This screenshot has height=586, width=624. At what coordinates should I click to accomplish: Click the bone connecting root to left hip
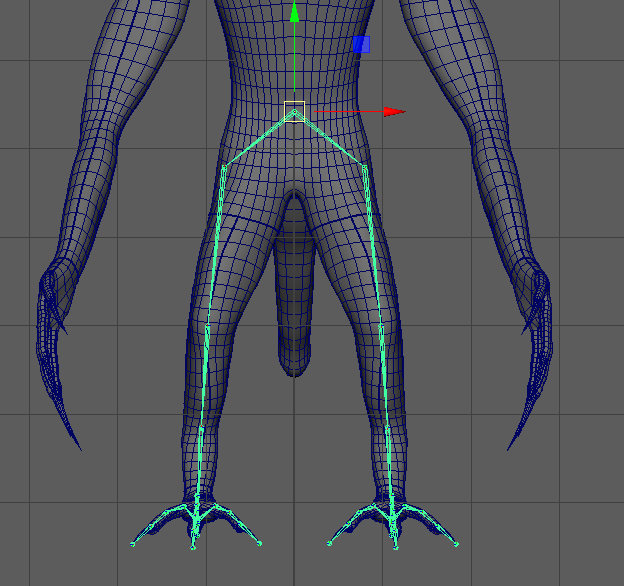click(258, 140)
